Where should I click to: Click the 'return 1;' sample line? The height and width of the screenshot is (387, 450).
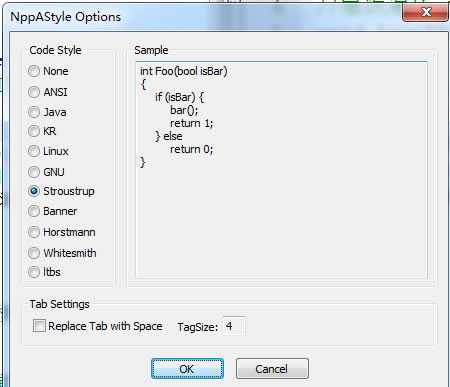click(x=191, y=123)
